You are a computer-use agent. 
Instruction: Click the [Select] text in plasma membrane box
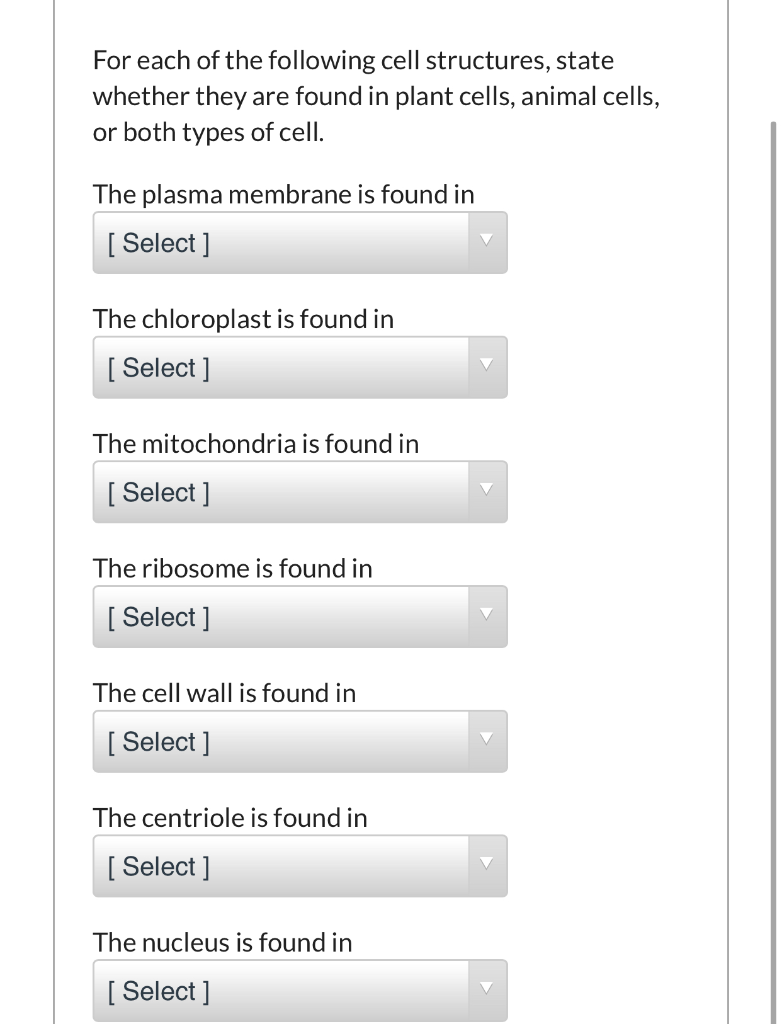[156, 243]
